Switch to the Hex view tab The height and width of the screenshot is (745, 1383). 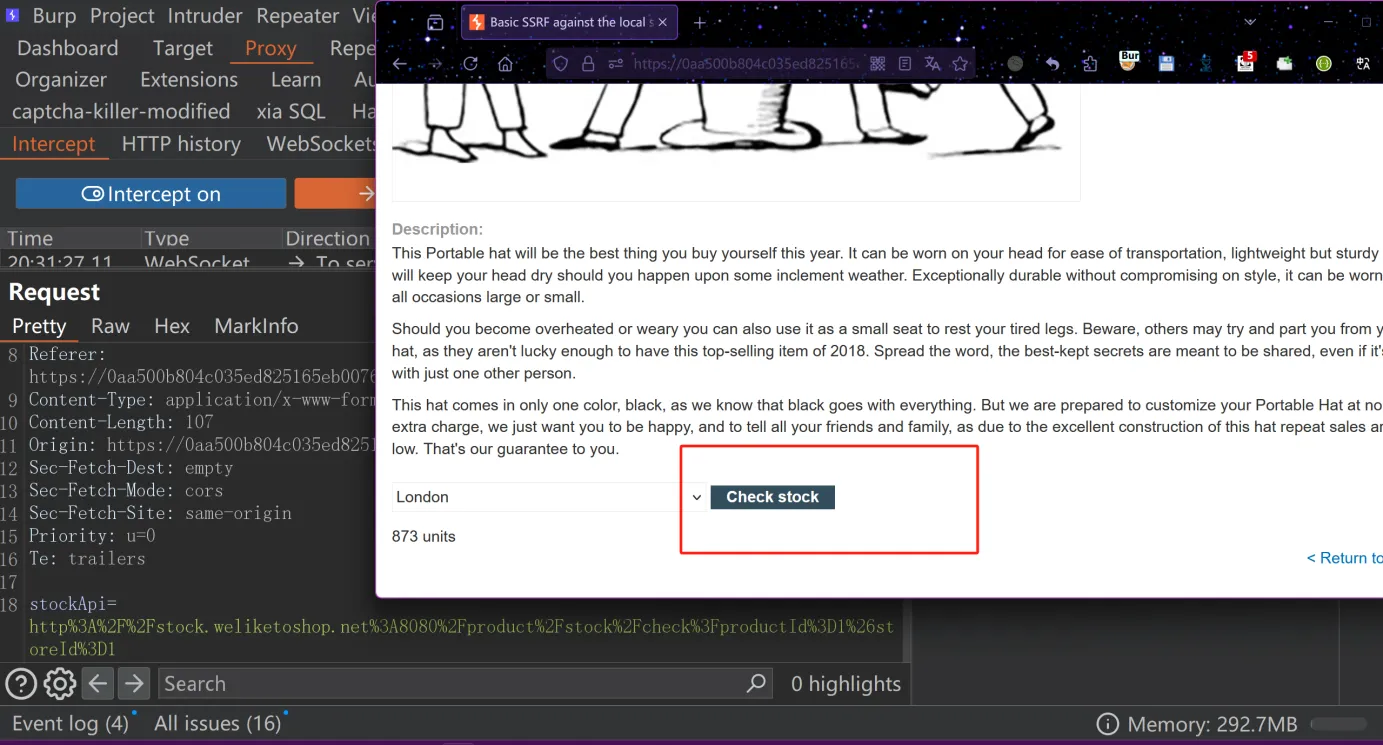tap(172, 326)
